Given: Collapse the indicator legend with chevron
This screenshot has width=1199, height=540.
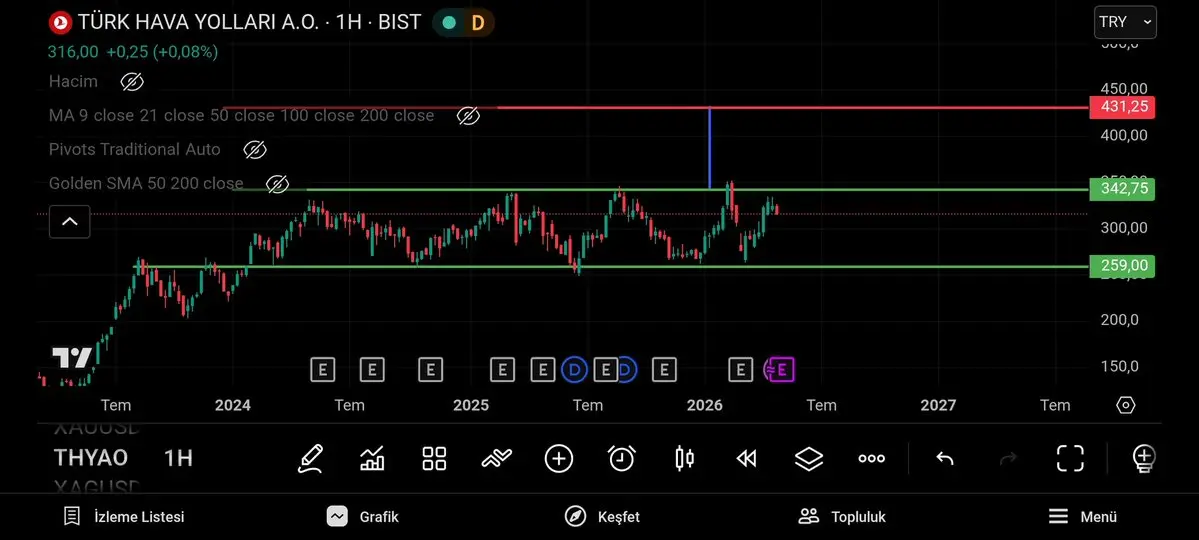Looking at the screenshot, I should (70, 222).
